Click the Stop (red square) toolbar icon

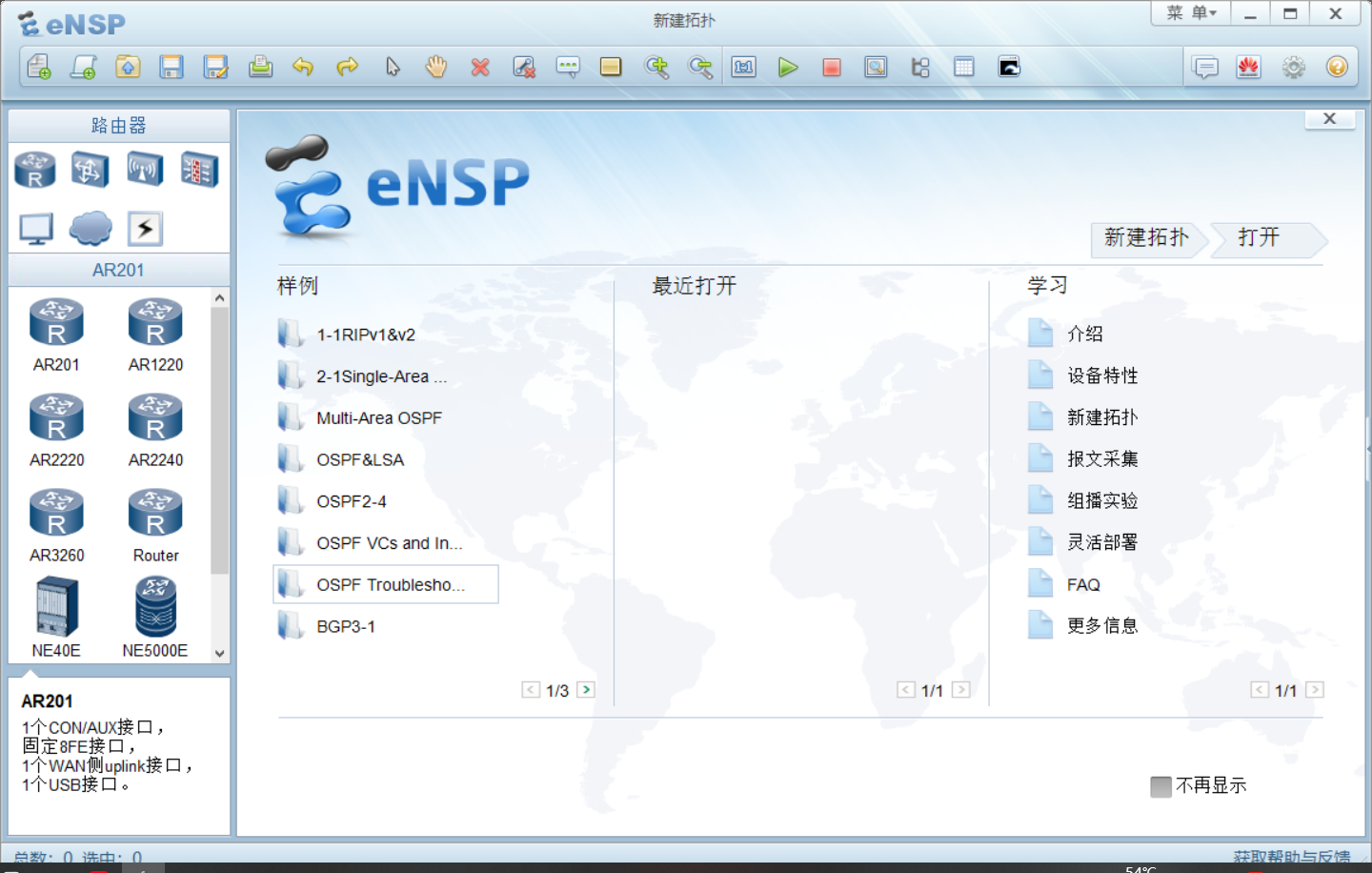[x=831, y=67]
